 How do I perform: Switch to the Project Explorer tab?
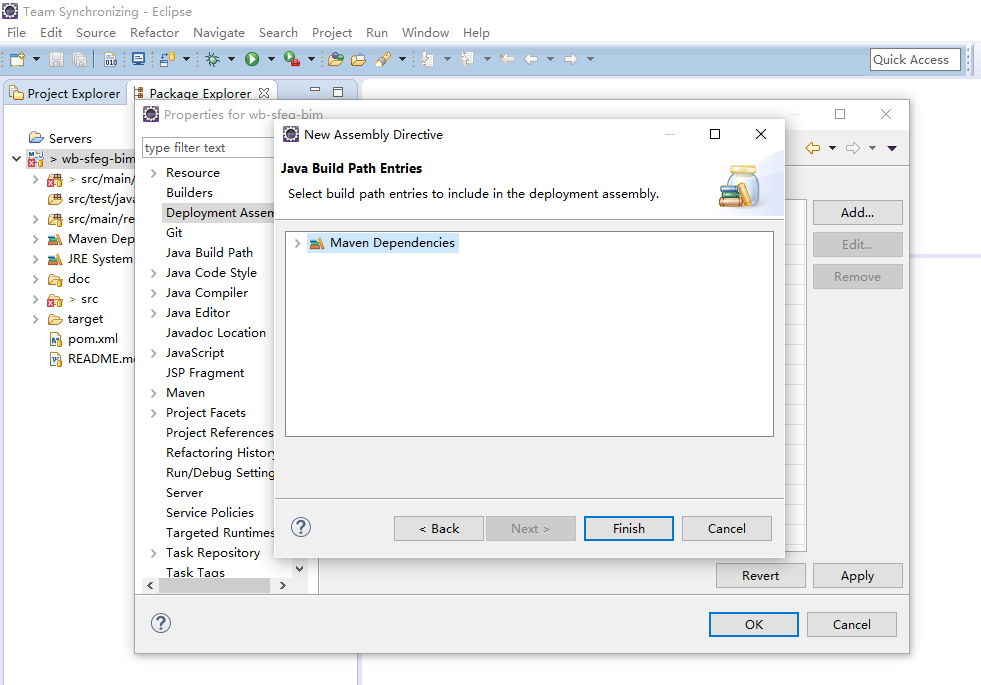pyautogui.click(x=65, y=93)
